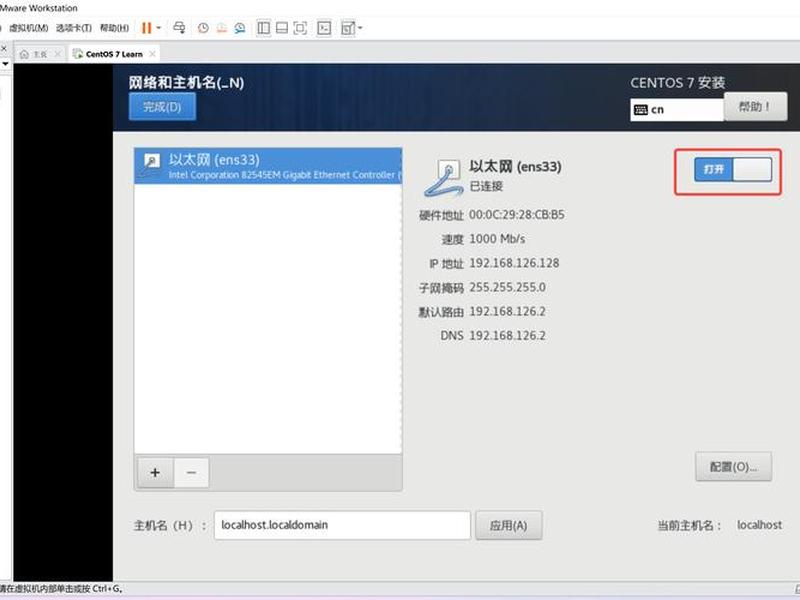Open the 虚拟机(M) menu

pos(29,28)
